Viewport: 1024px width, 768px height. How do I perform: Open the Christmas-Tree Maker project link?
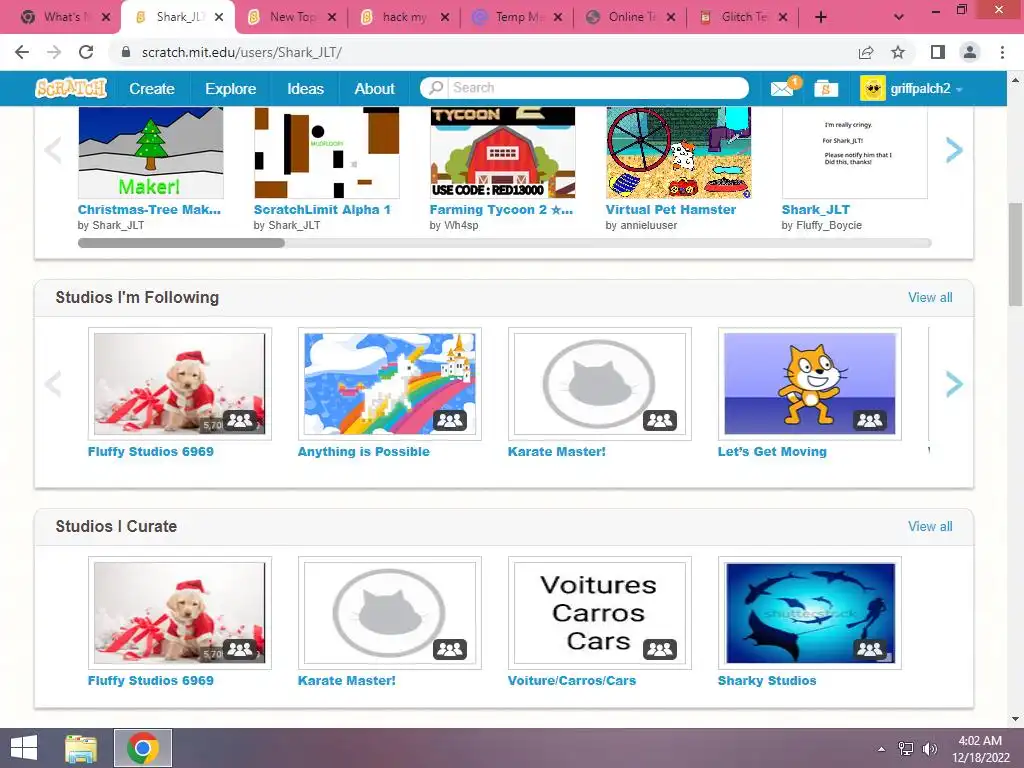click(x=149, y=210)
